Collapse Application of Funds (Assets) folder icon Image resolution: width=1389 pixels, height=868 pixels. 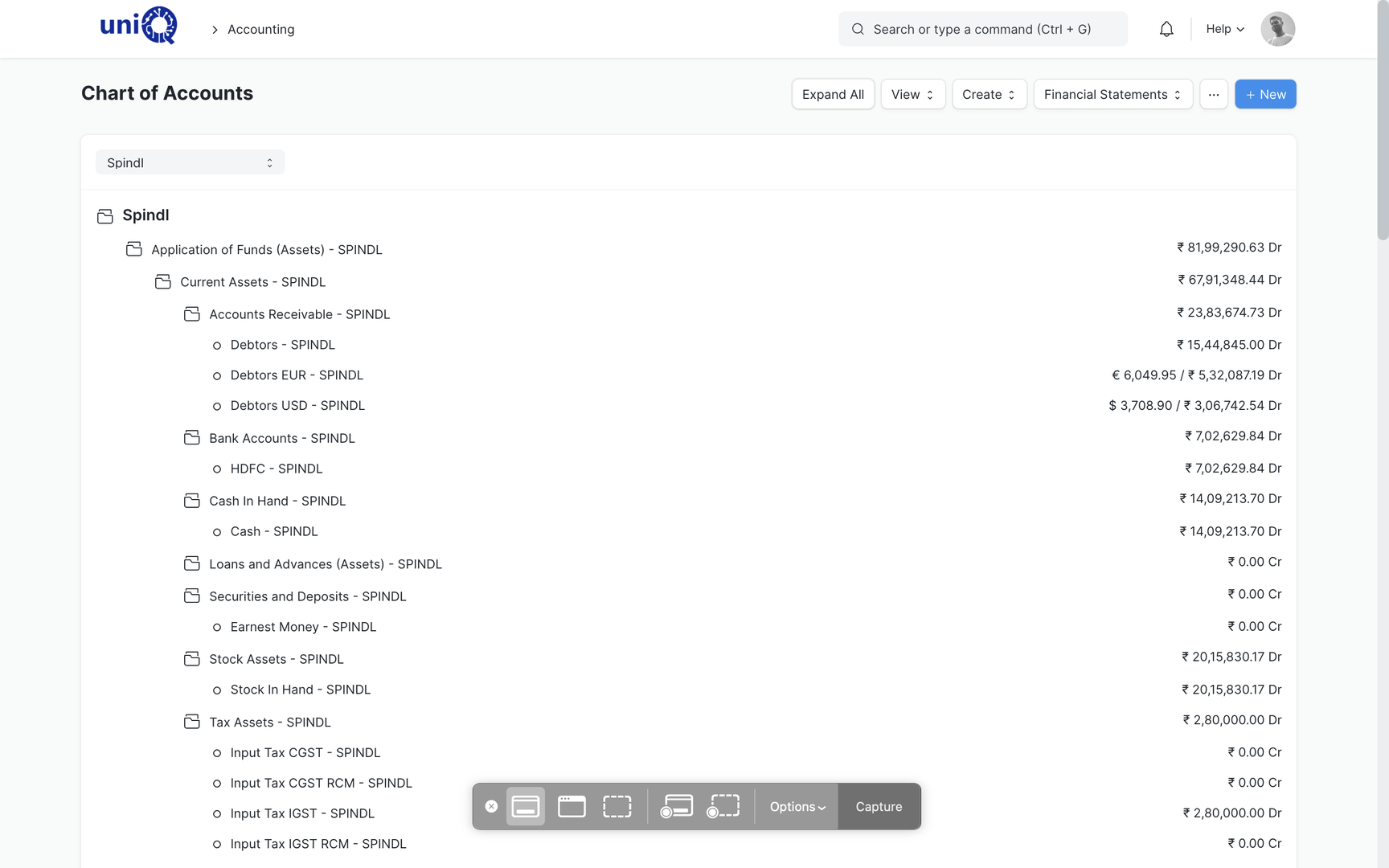pos(134,249)
